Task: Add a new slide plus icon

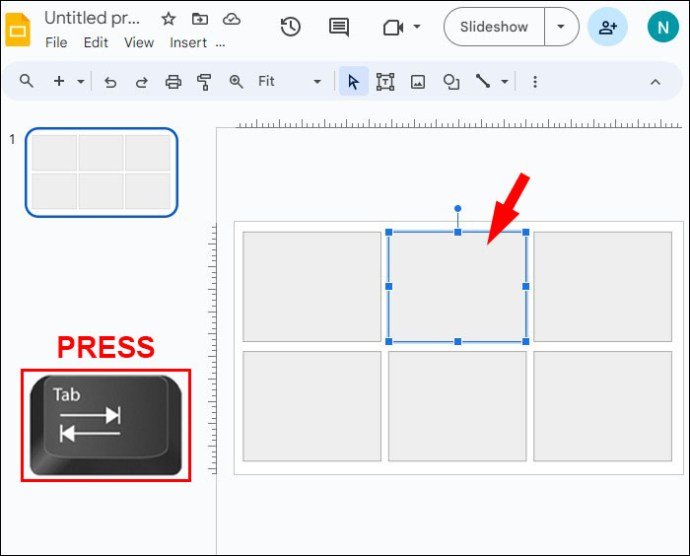Action: (x=59, y=81)
